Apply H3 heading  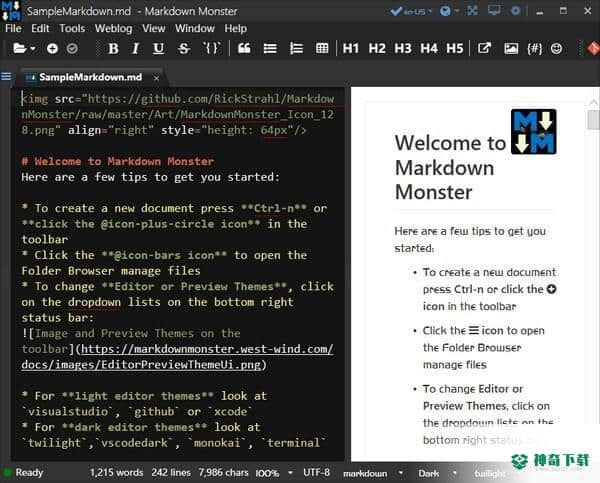[403, 49]
